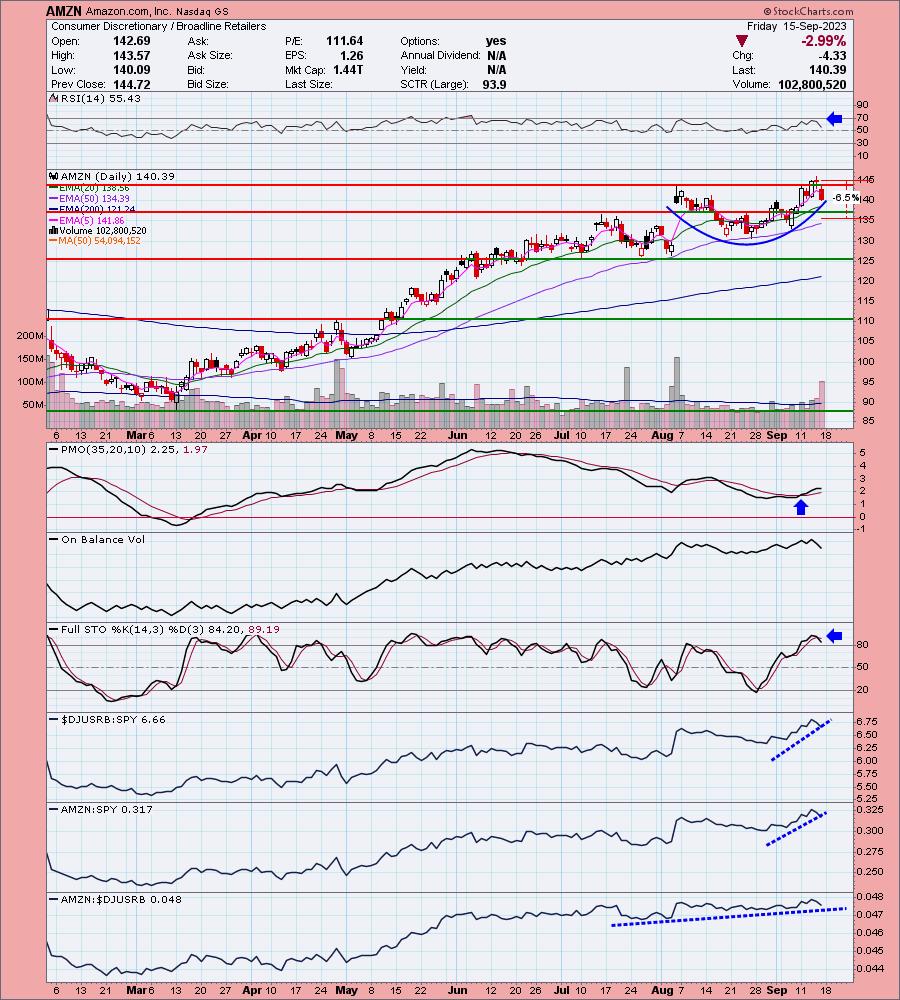The image size is (900, 1000).
Task: Click the Ask Size label
Action: coord(210,55)
